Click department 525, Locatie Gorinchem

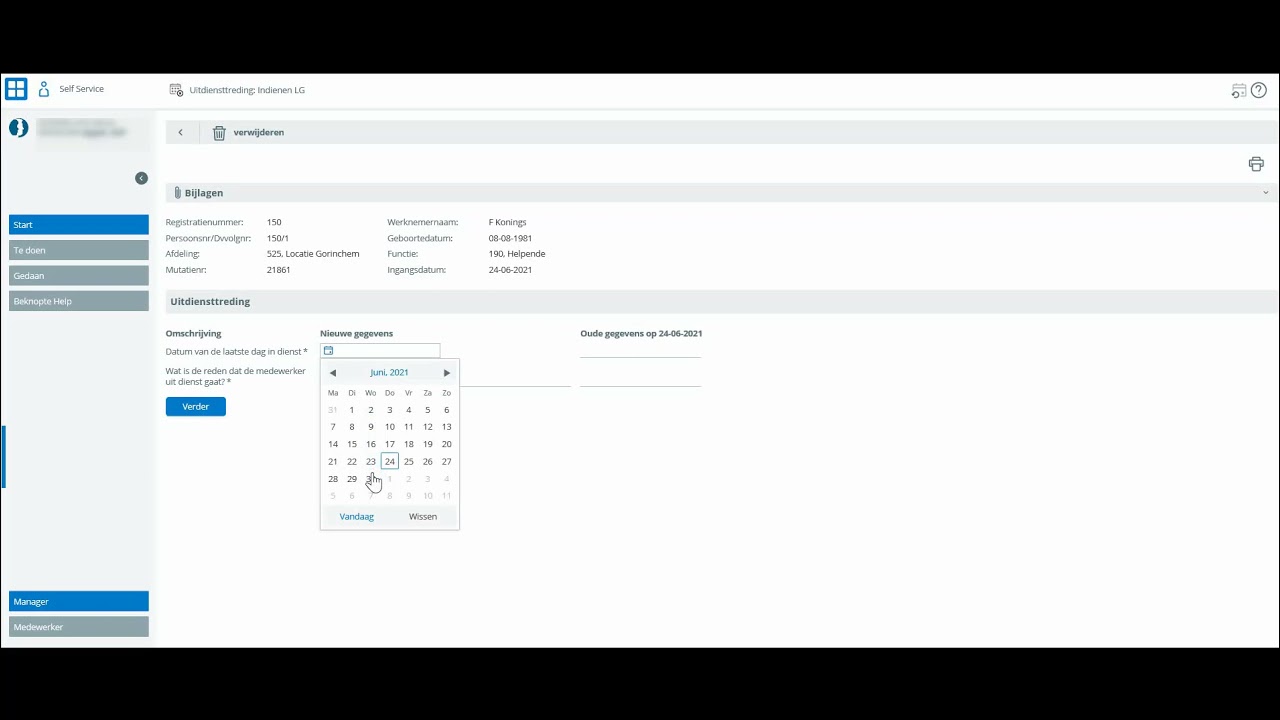[x=313, y=254]
